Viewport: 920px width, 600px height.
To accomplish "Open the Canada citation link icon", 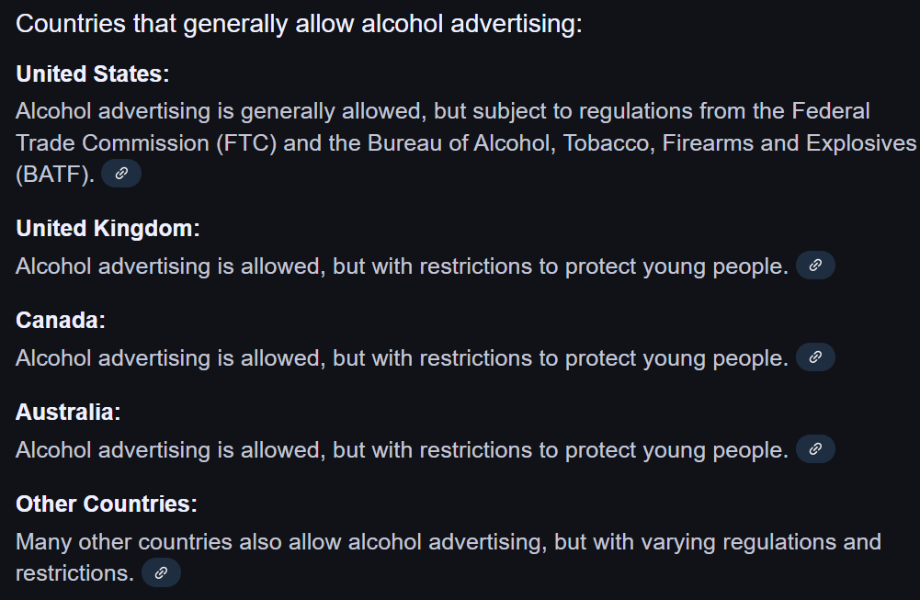I will (816, 357).
